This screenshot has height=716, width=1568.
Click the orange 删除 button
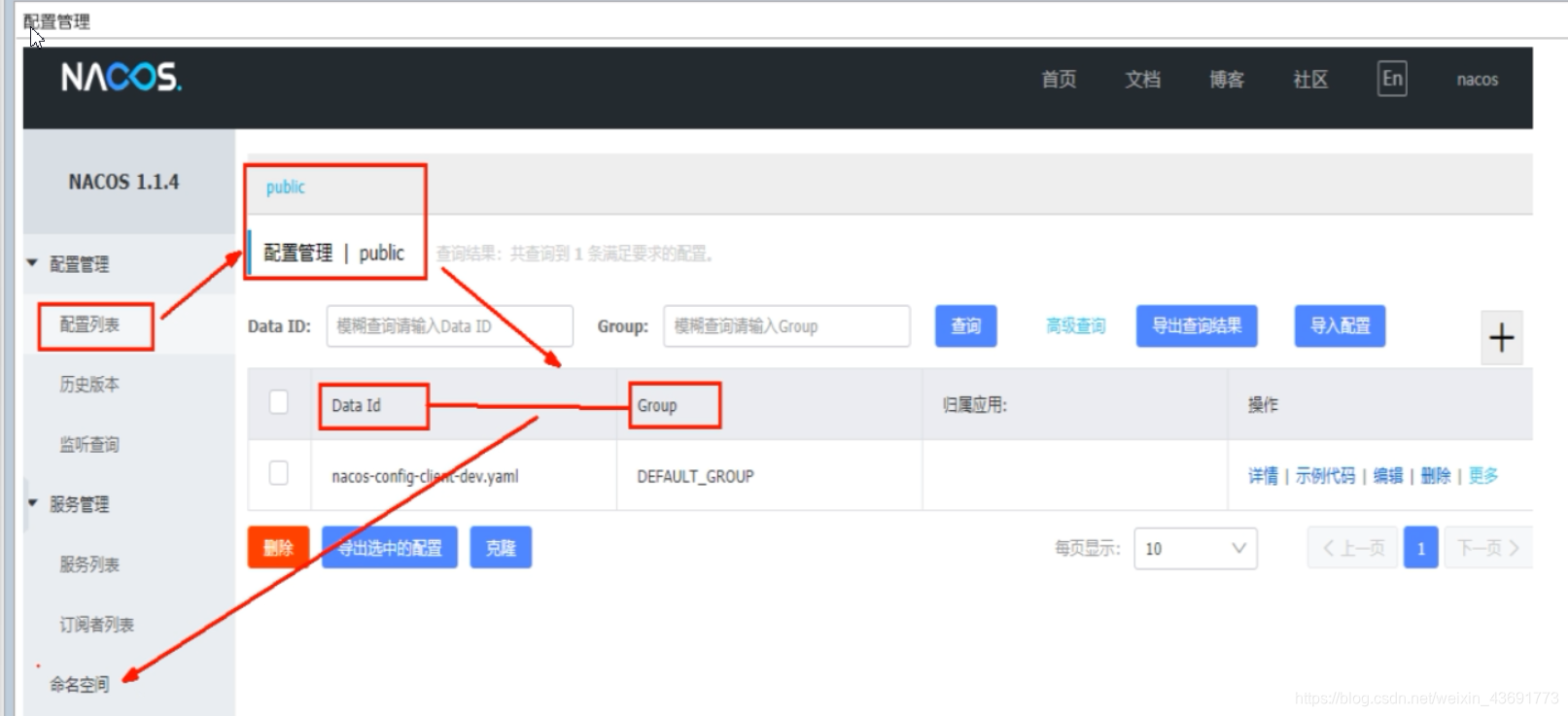(278, 548)
